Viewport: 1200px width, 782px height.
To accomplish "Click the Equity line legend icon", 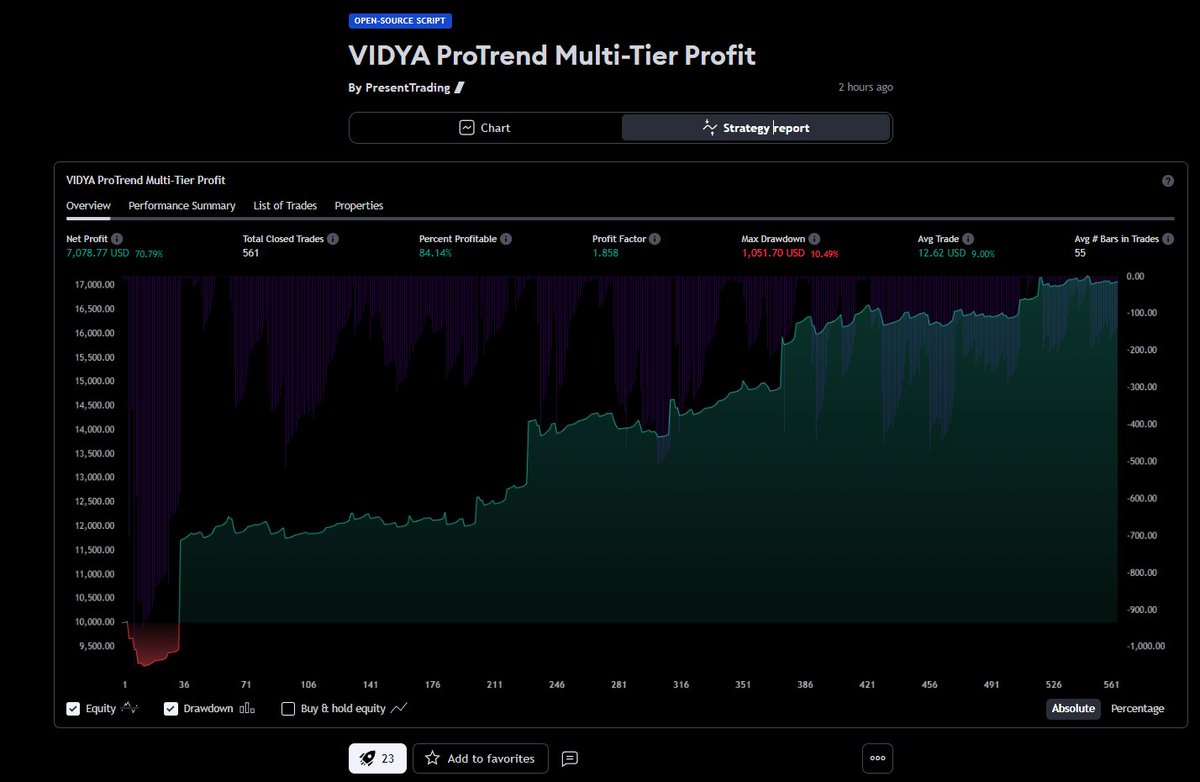I will pos(132,708).
